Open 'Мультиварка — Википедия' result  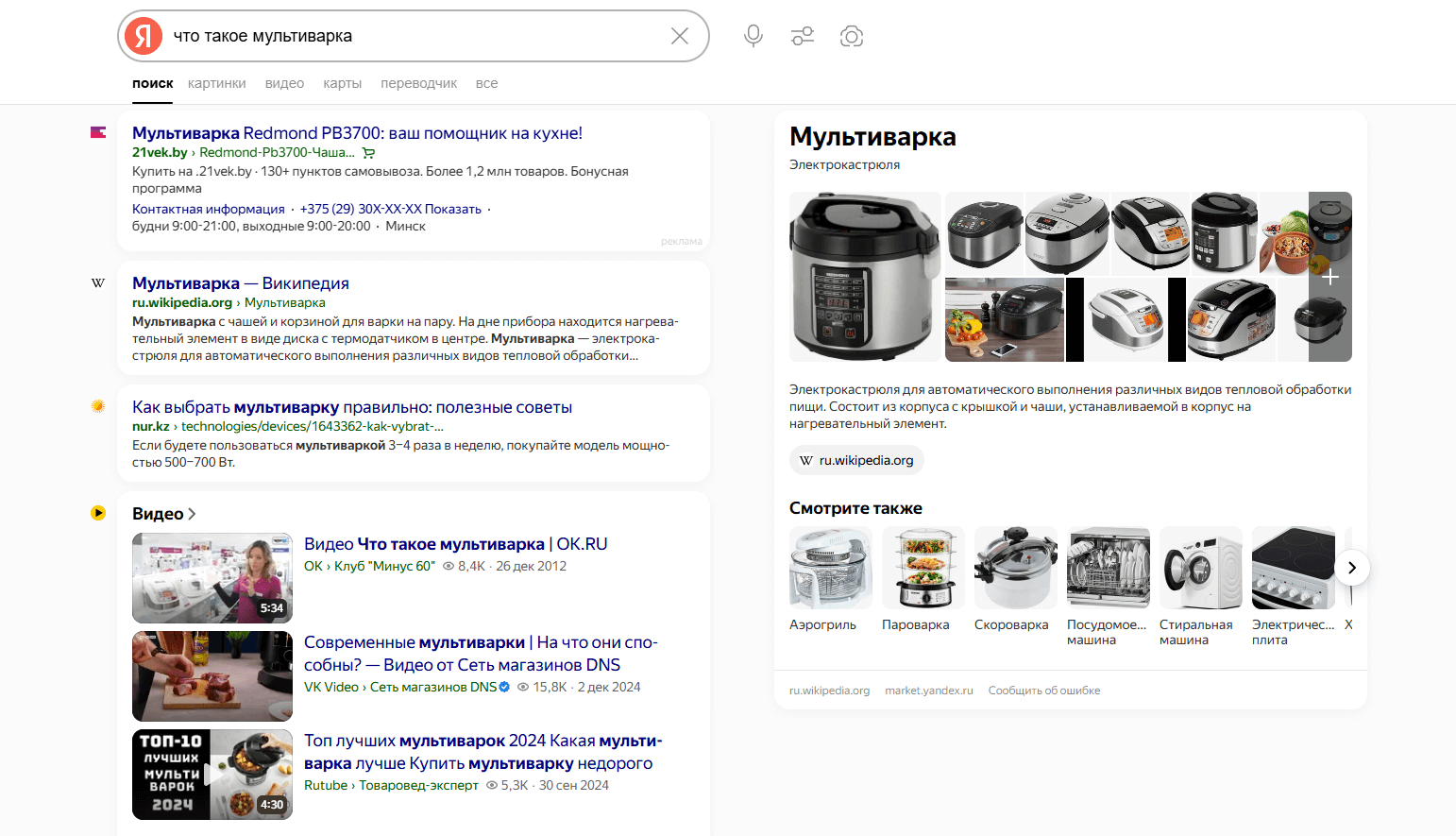241,283
